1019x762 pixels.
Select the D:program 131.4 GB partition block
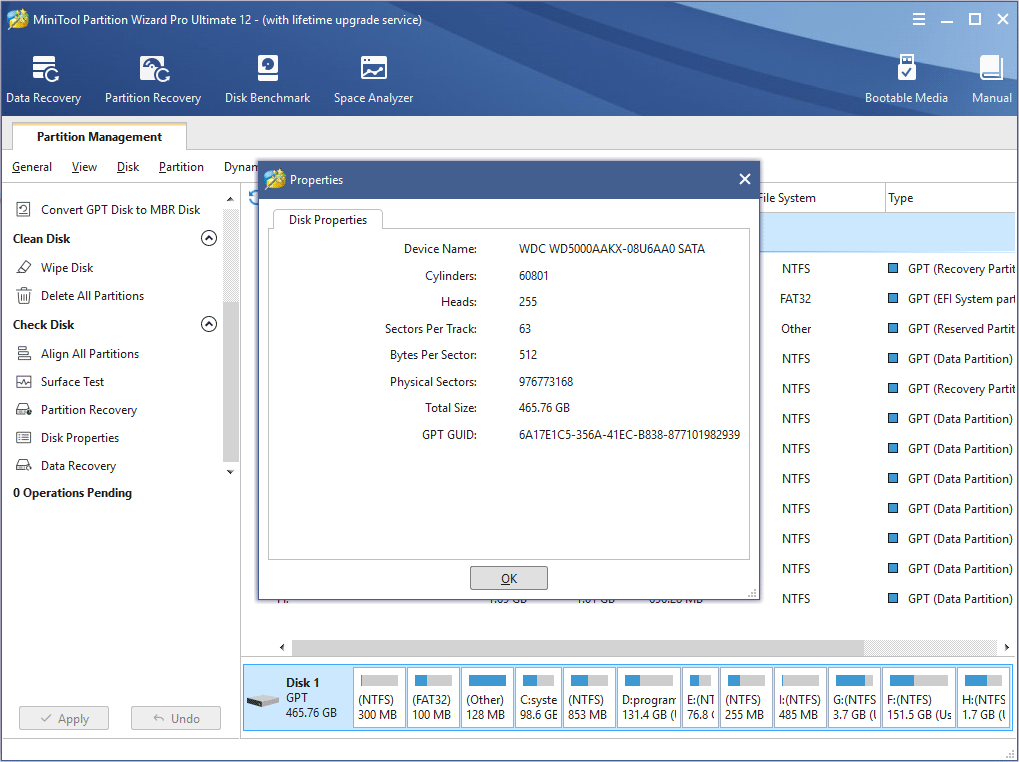tap(649, 697)
